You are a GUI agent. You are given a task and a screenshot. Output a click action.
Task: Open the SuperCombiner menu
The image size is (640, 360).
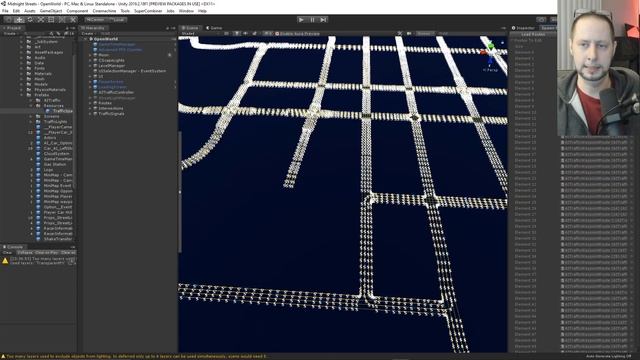pos(148,11)
